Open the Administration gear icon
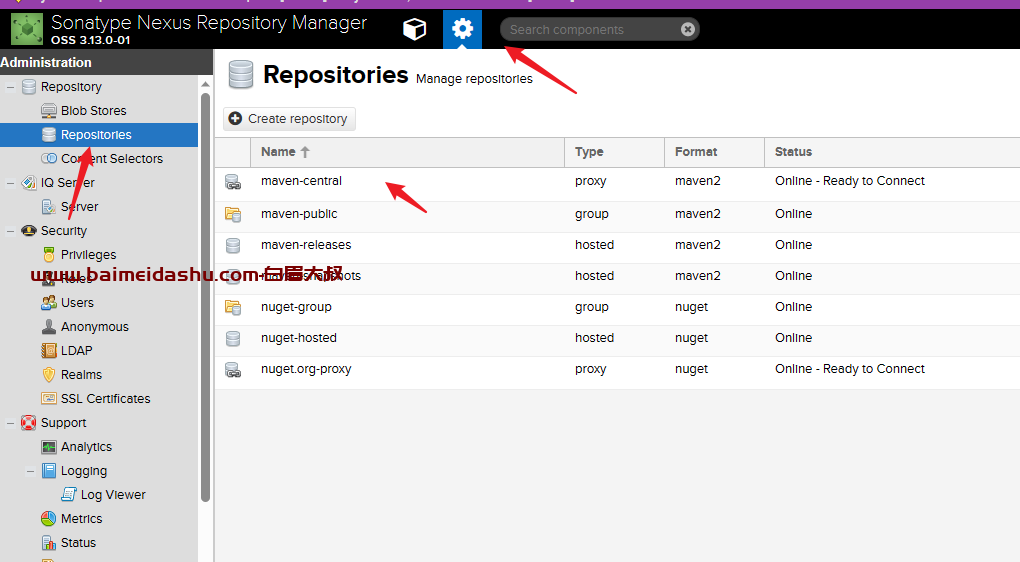1020x562 pixels. point(463,29)
